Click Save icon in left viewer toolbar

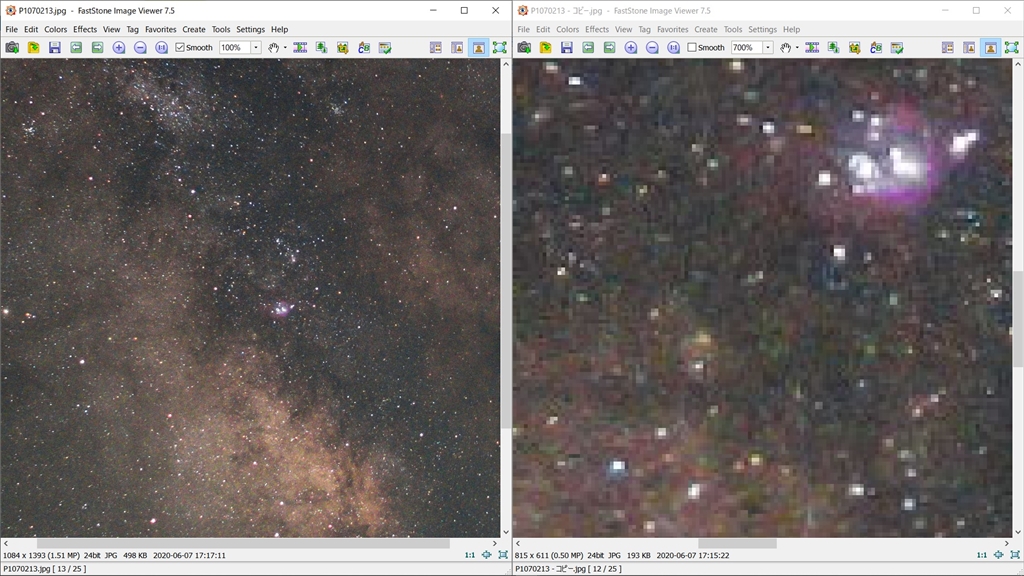(55, 47)
